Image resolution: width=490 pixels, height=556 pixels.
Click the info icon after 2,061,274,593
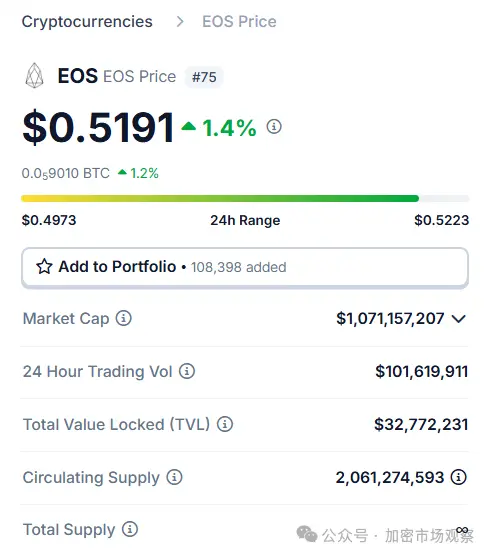click(x=458, y=477)
